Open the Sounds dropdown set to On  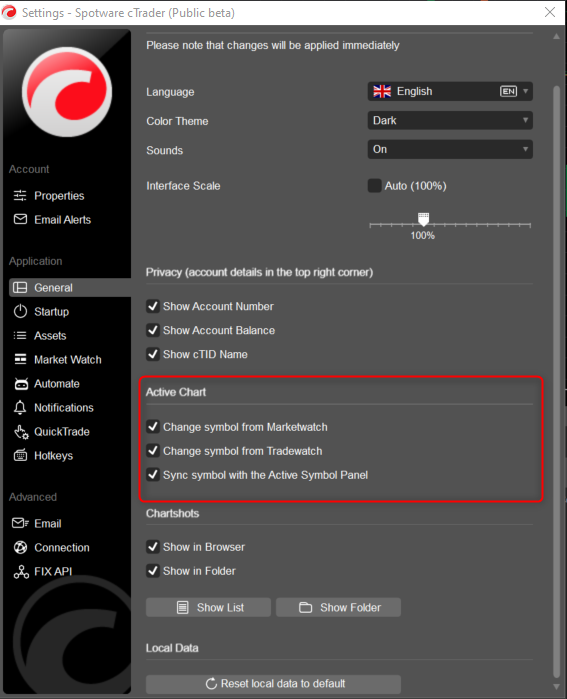point(450,149)
